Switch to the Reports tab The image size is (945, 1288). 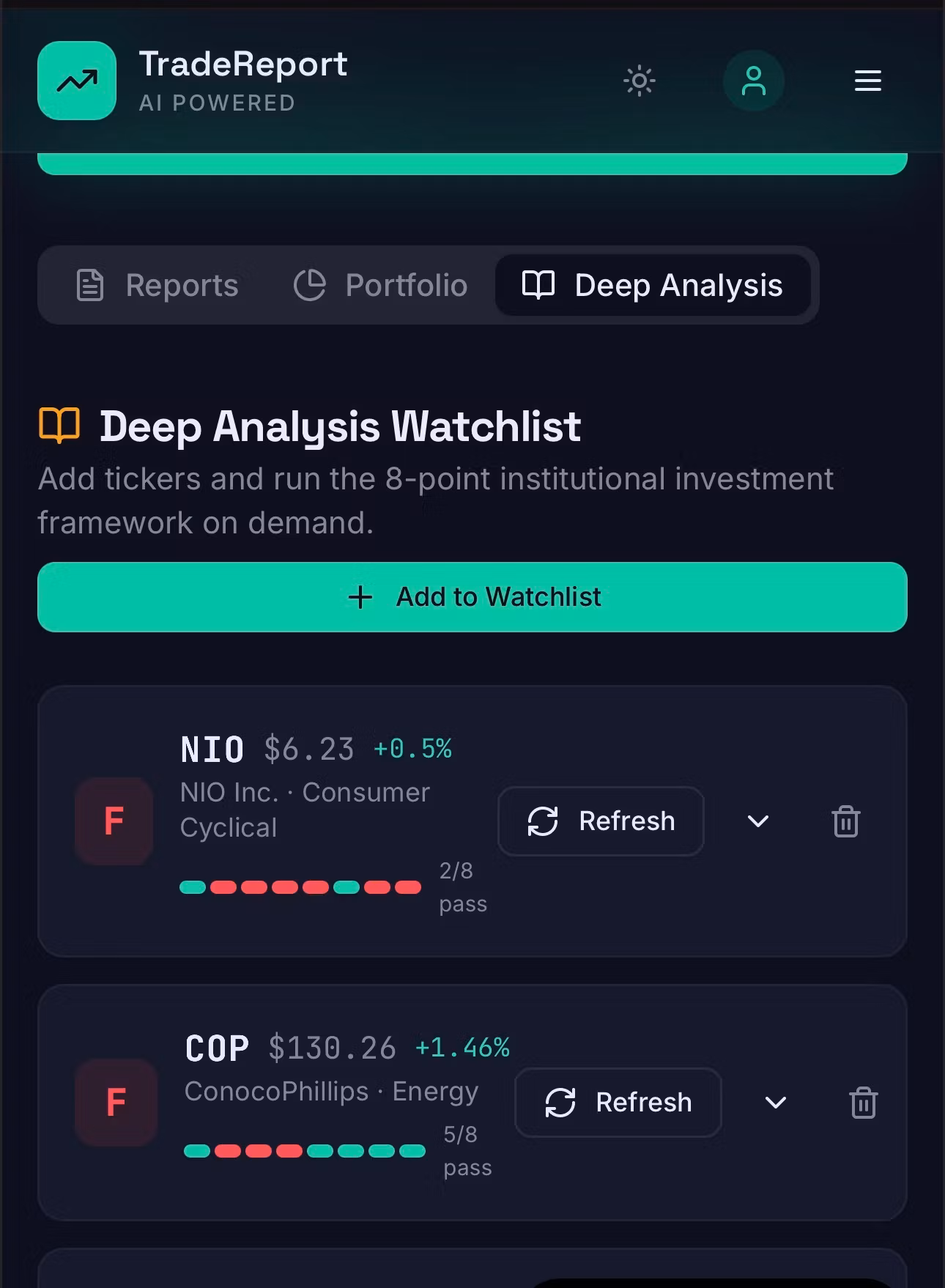coord(158,285)
